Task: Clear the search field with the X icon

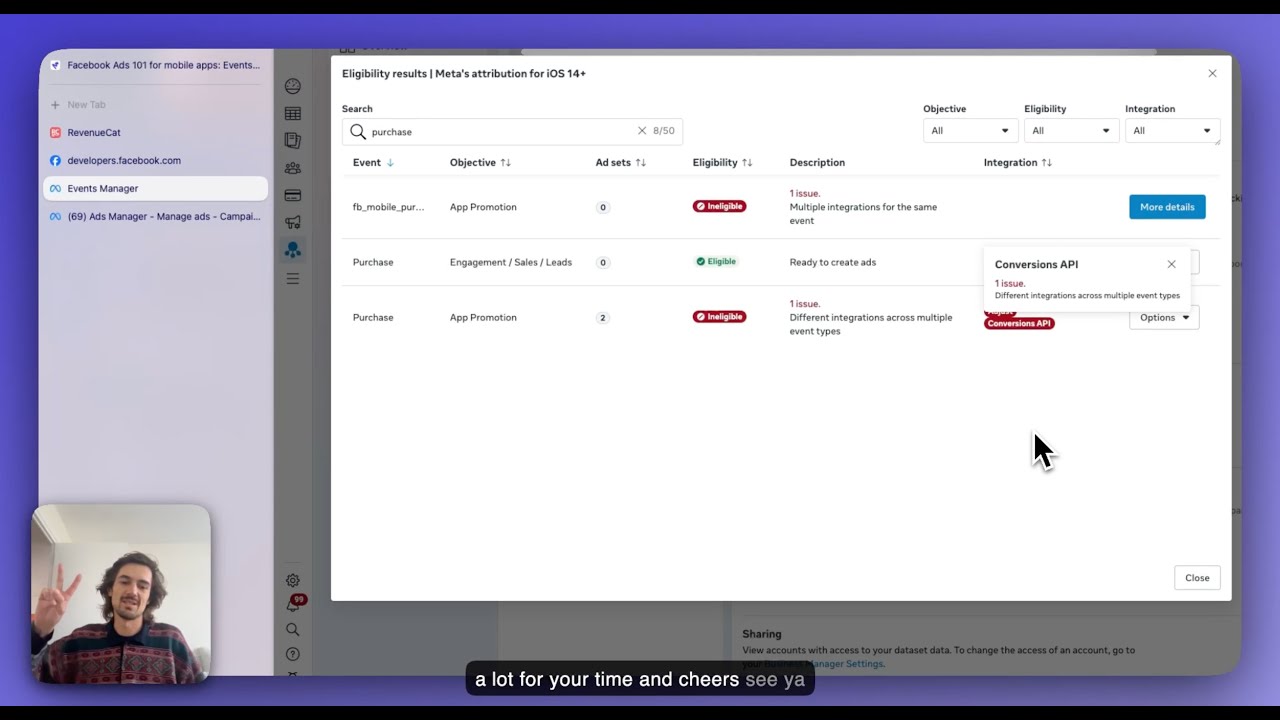Action: click(642, 131)
